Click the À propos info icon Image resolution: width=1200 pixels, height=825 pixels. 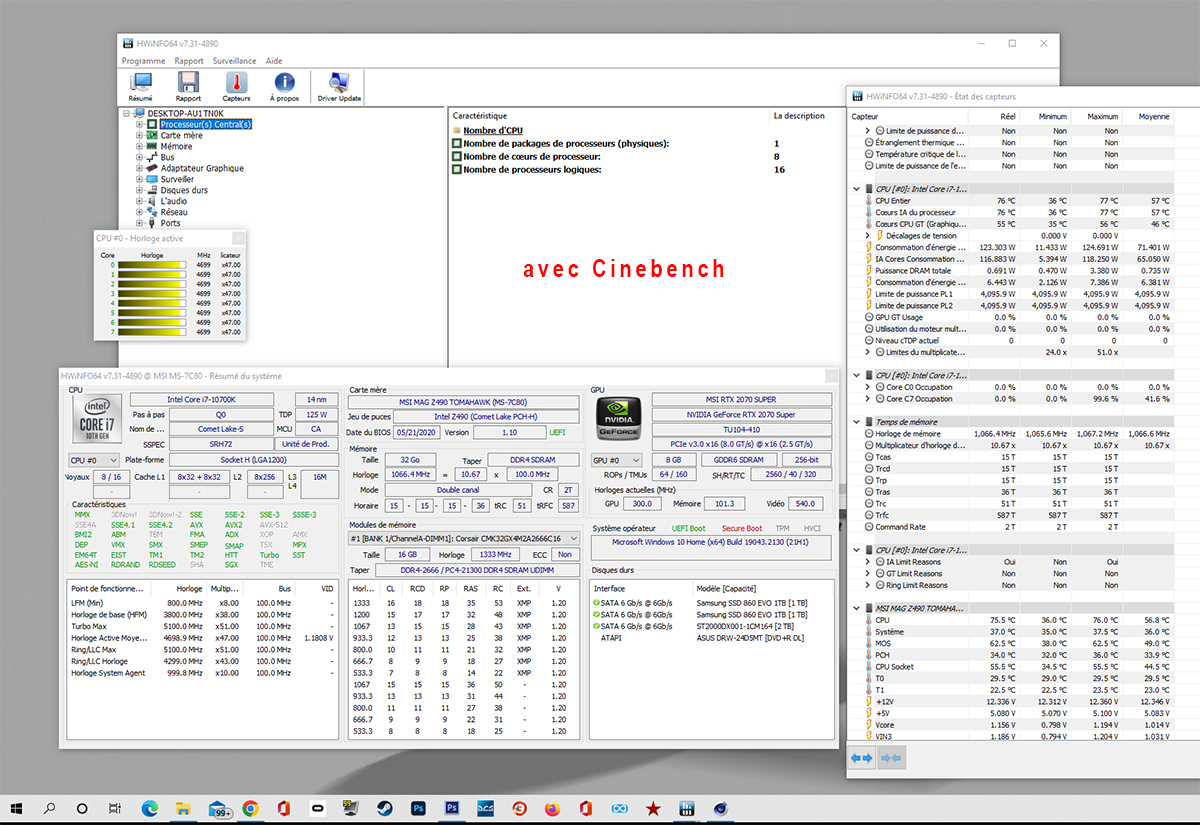[285, 87]
